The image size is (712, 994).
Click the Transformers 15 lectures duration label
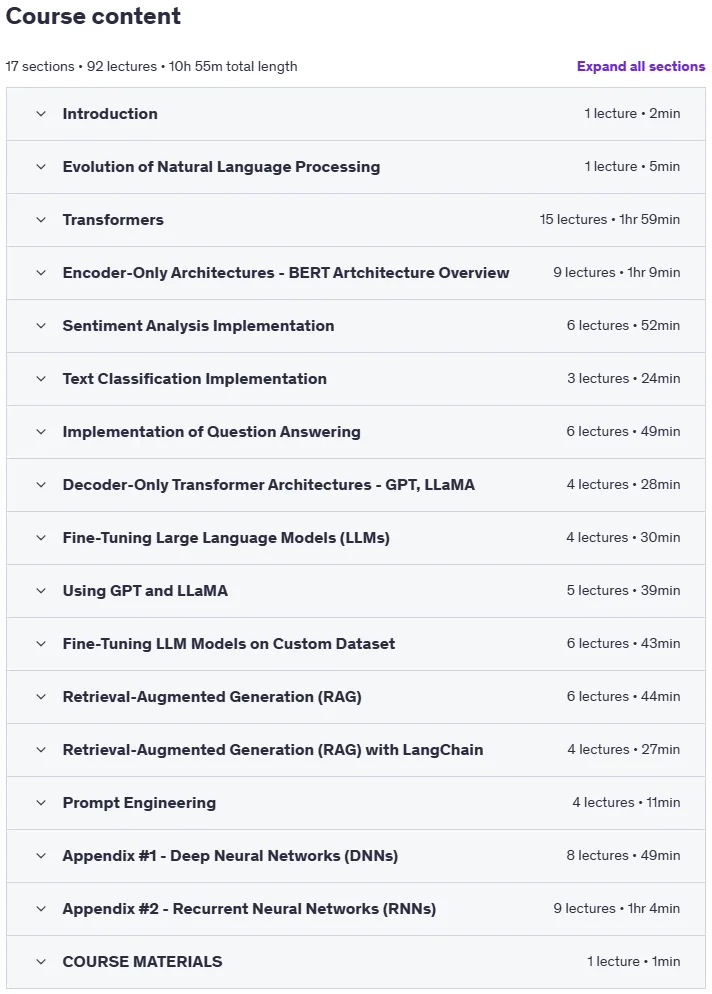point(609,219)
